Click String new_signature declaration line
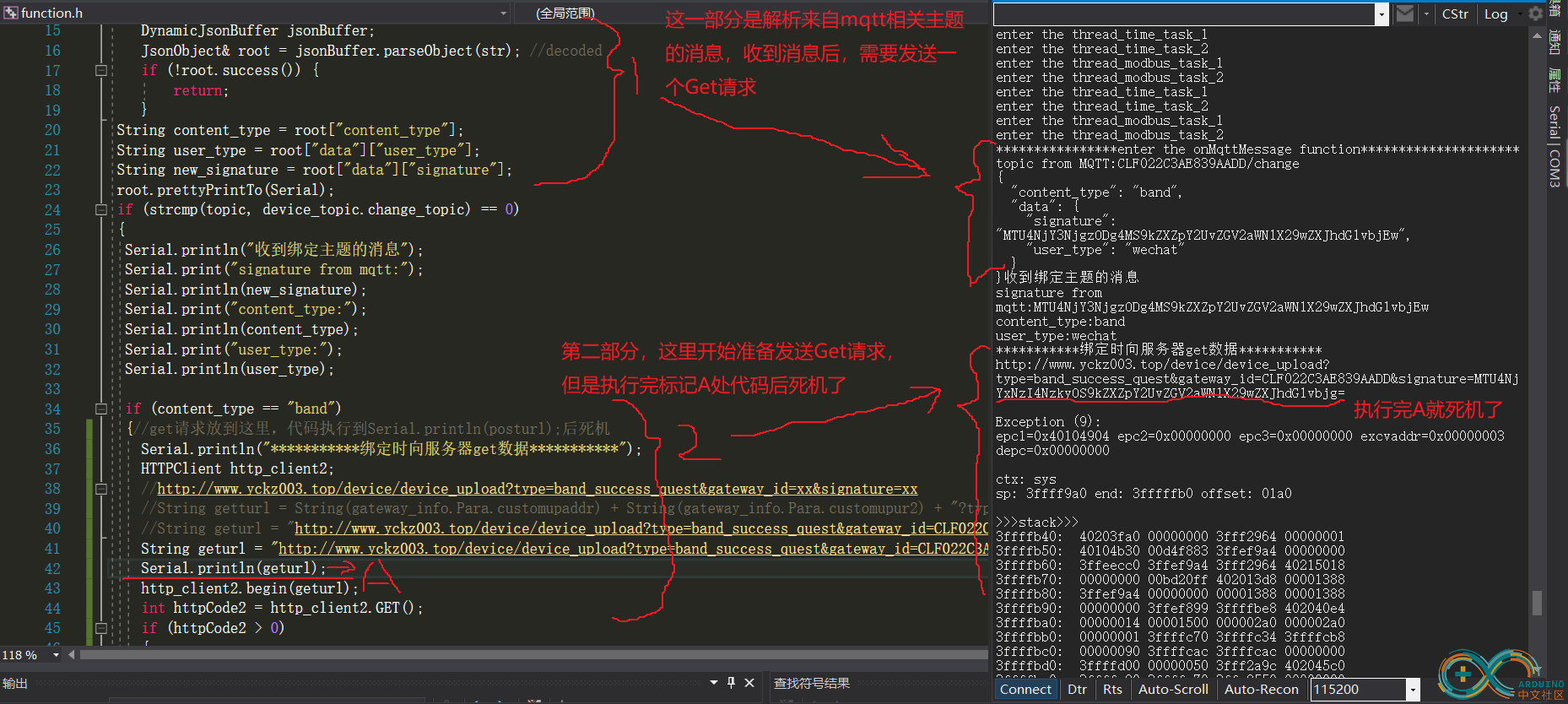 coord(315,170)
